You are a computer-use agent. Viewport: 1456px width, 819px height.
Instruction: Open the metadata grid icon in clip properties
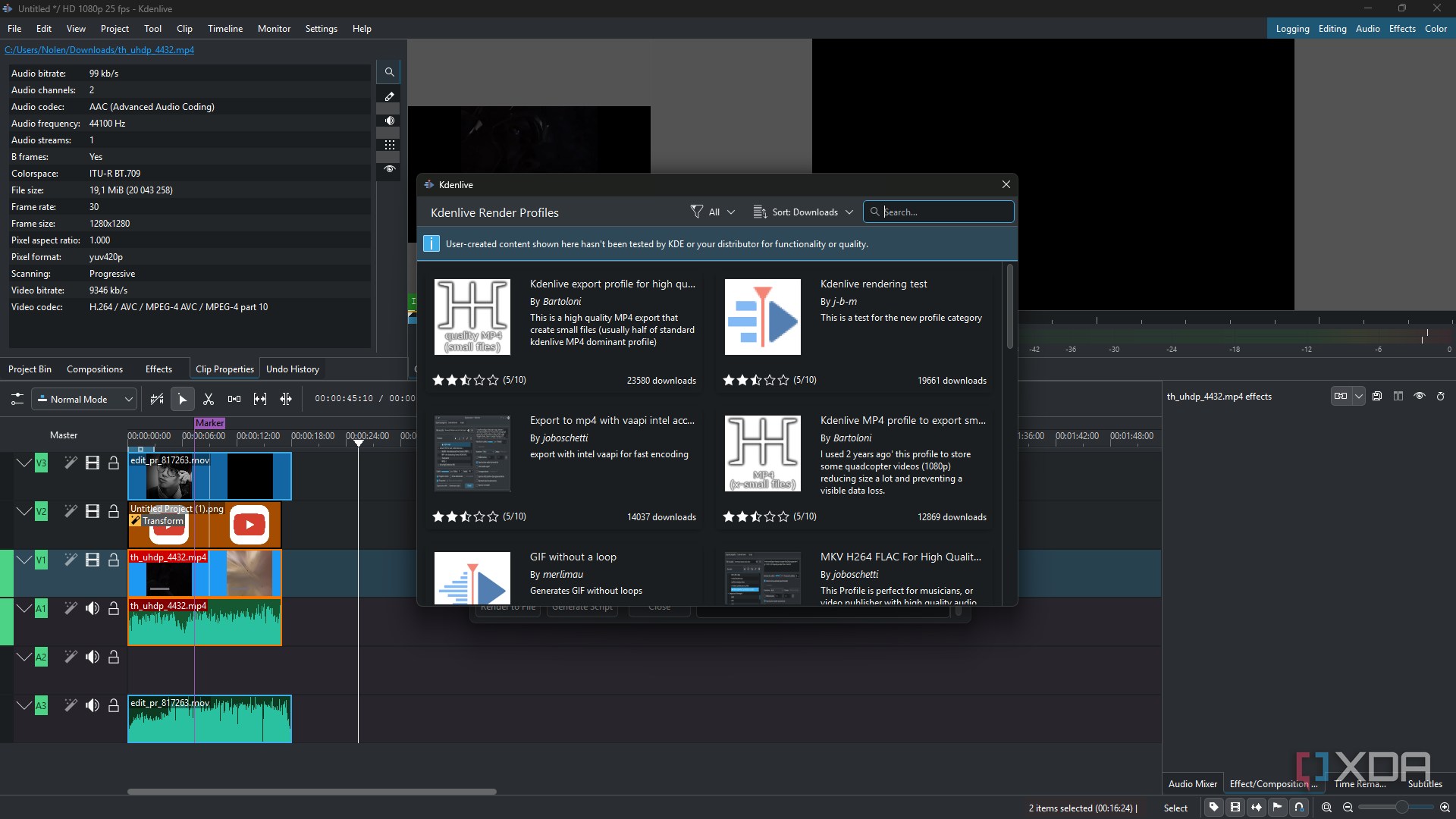(389, 145)
